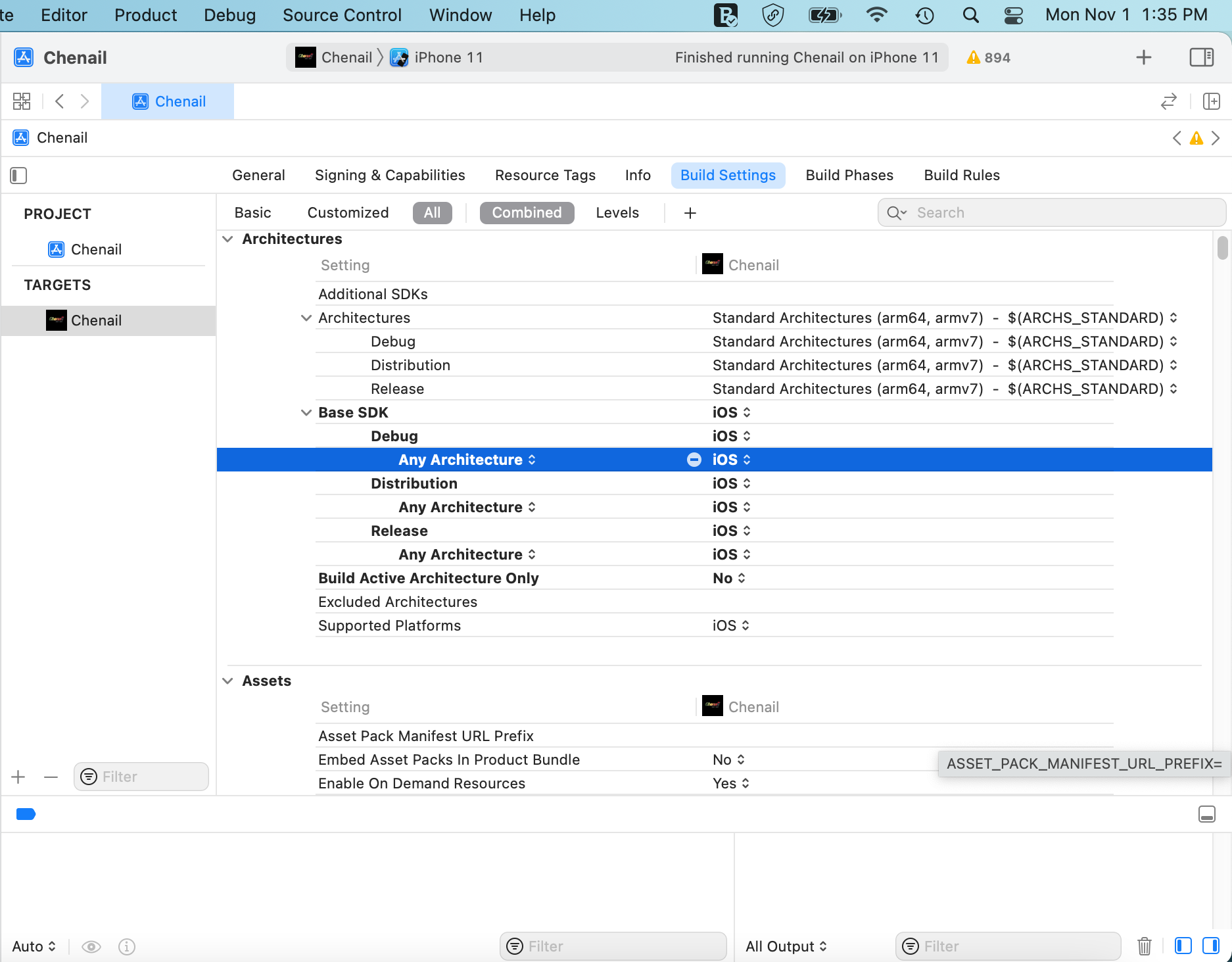Image resolution: width=1232 pixels, height=962 pixels.
Task: Click the Xcode project icon in the title bar
Action: point(24,57)
